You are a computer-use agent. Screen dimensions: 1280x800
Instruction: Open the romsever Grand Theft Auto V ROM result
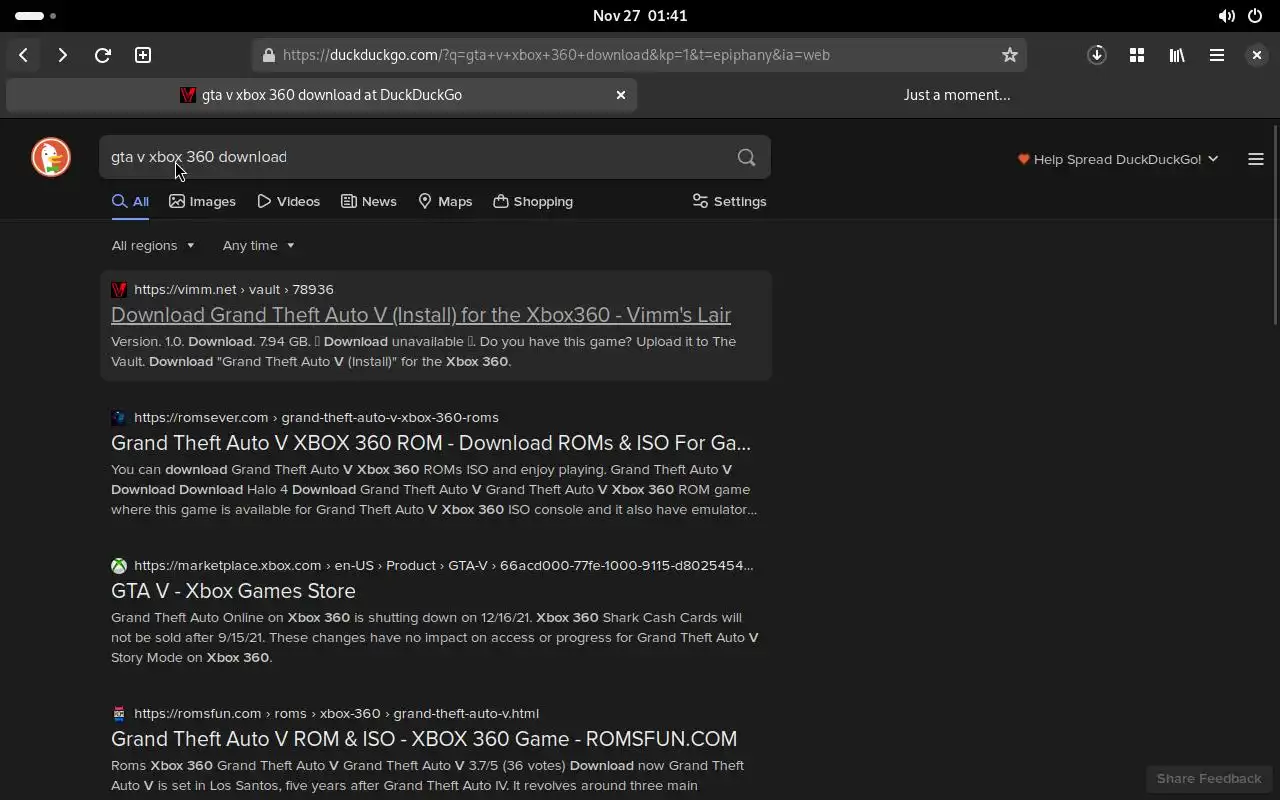coord(431,443)
